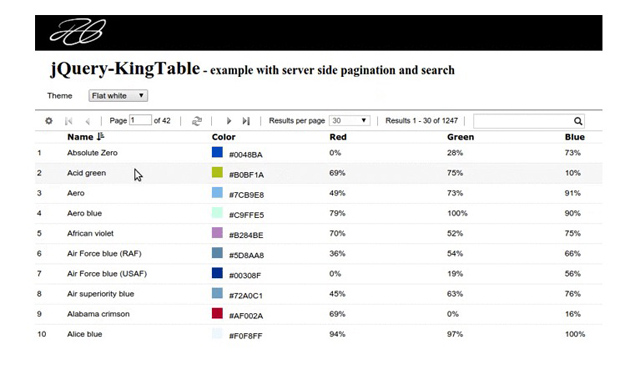This screenshot has height=375, width=625.
Task: Select the 'Aero blue' name cell
Action: point(85,213)
